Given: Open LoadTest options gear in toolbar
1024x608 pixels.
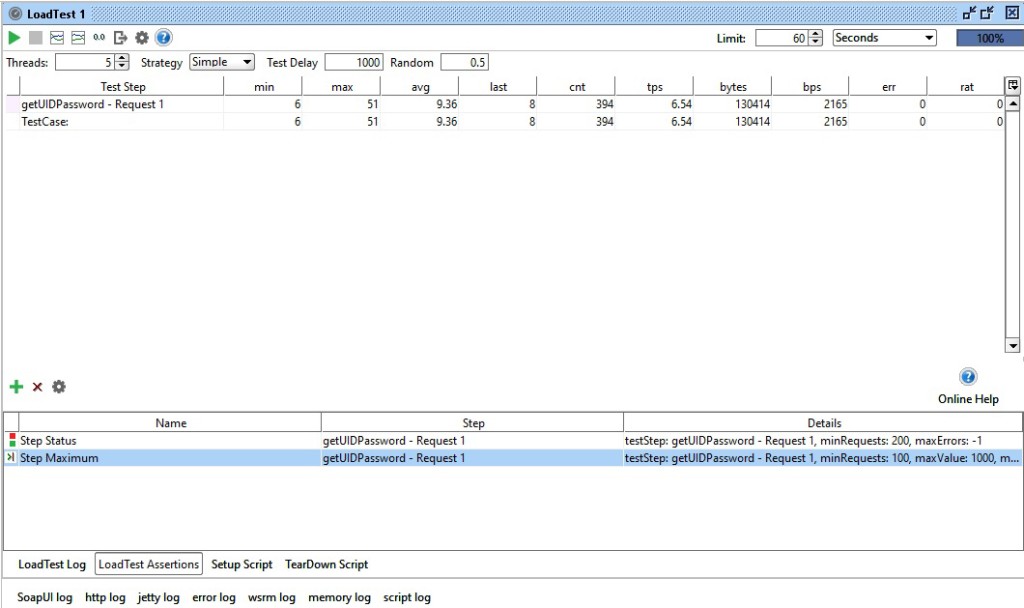Looking at the screenshot, I should click(x=142, y=38).
